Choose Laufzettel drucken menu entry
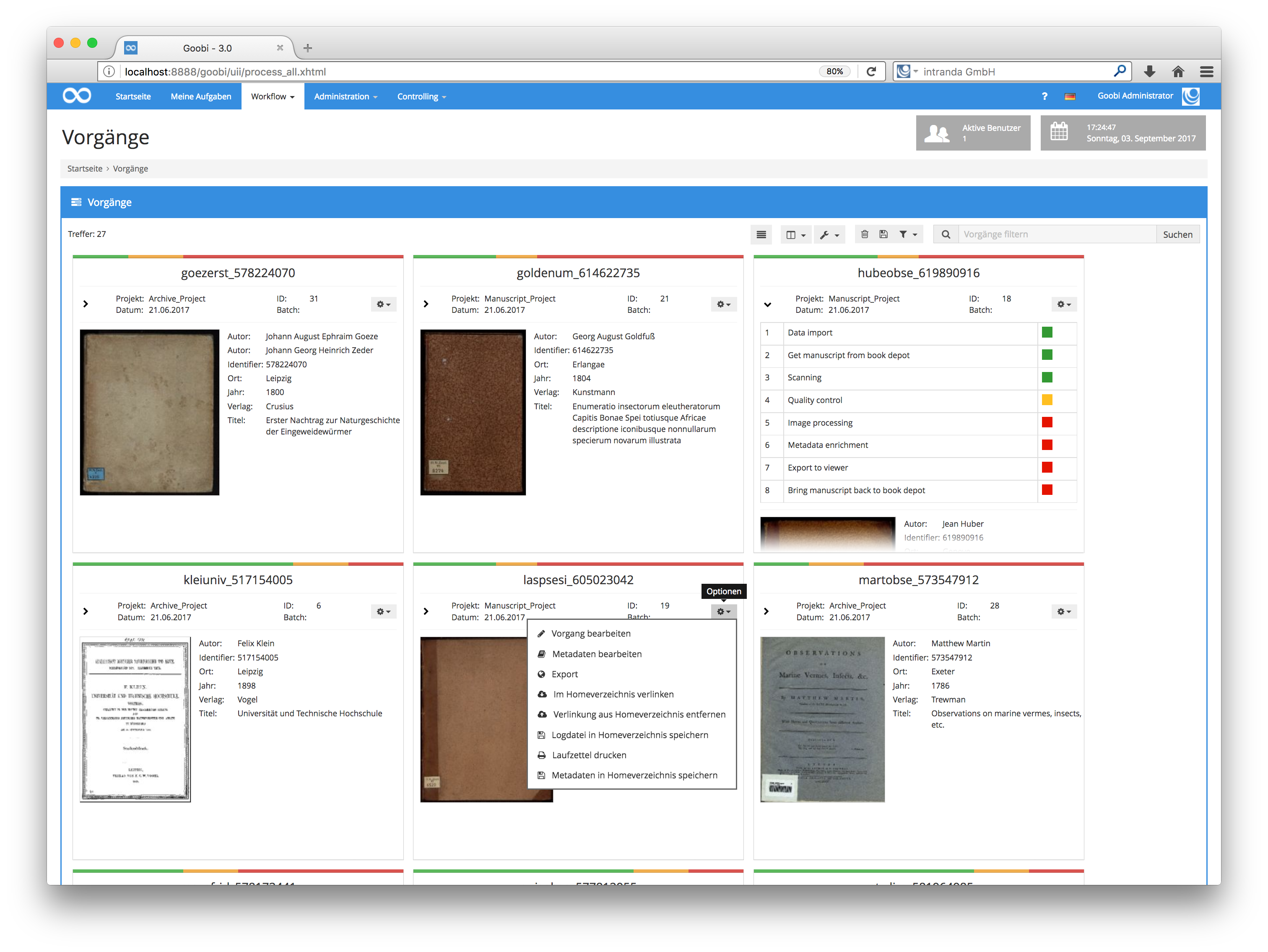Screen dimensions: 1268x952 pyautogui.click(x=632, y=755)
